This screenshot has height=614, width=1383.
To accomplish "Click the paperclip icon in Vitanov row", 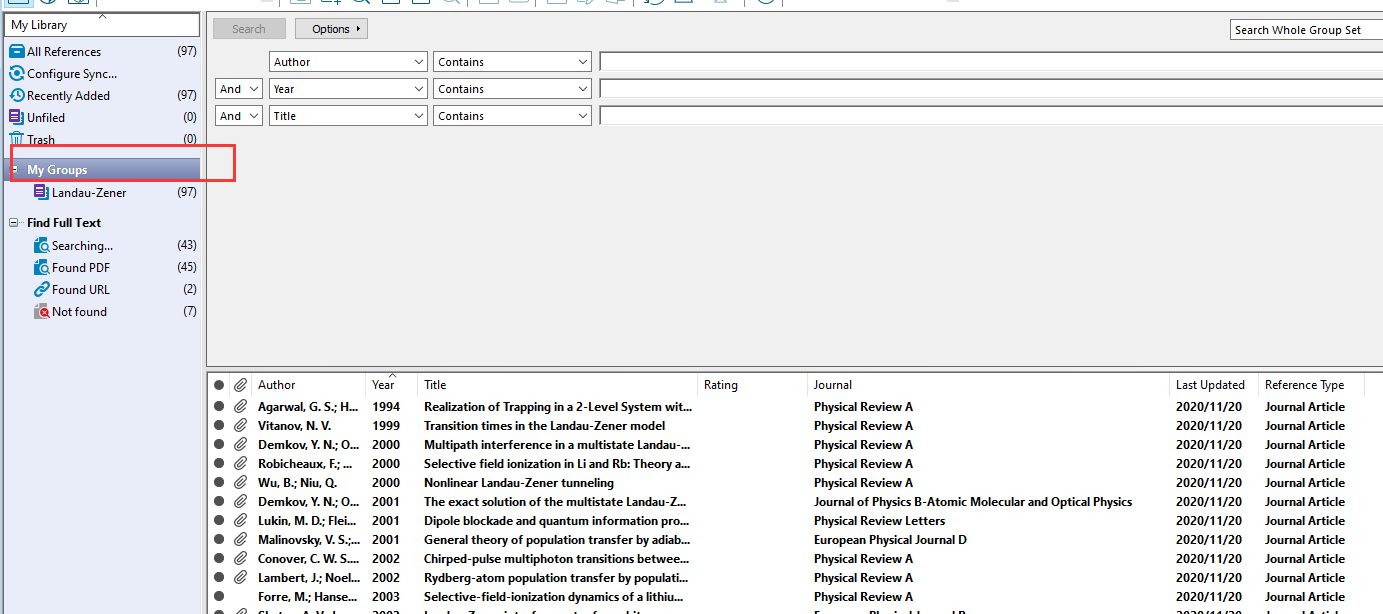I will click(x=240, y=426).
